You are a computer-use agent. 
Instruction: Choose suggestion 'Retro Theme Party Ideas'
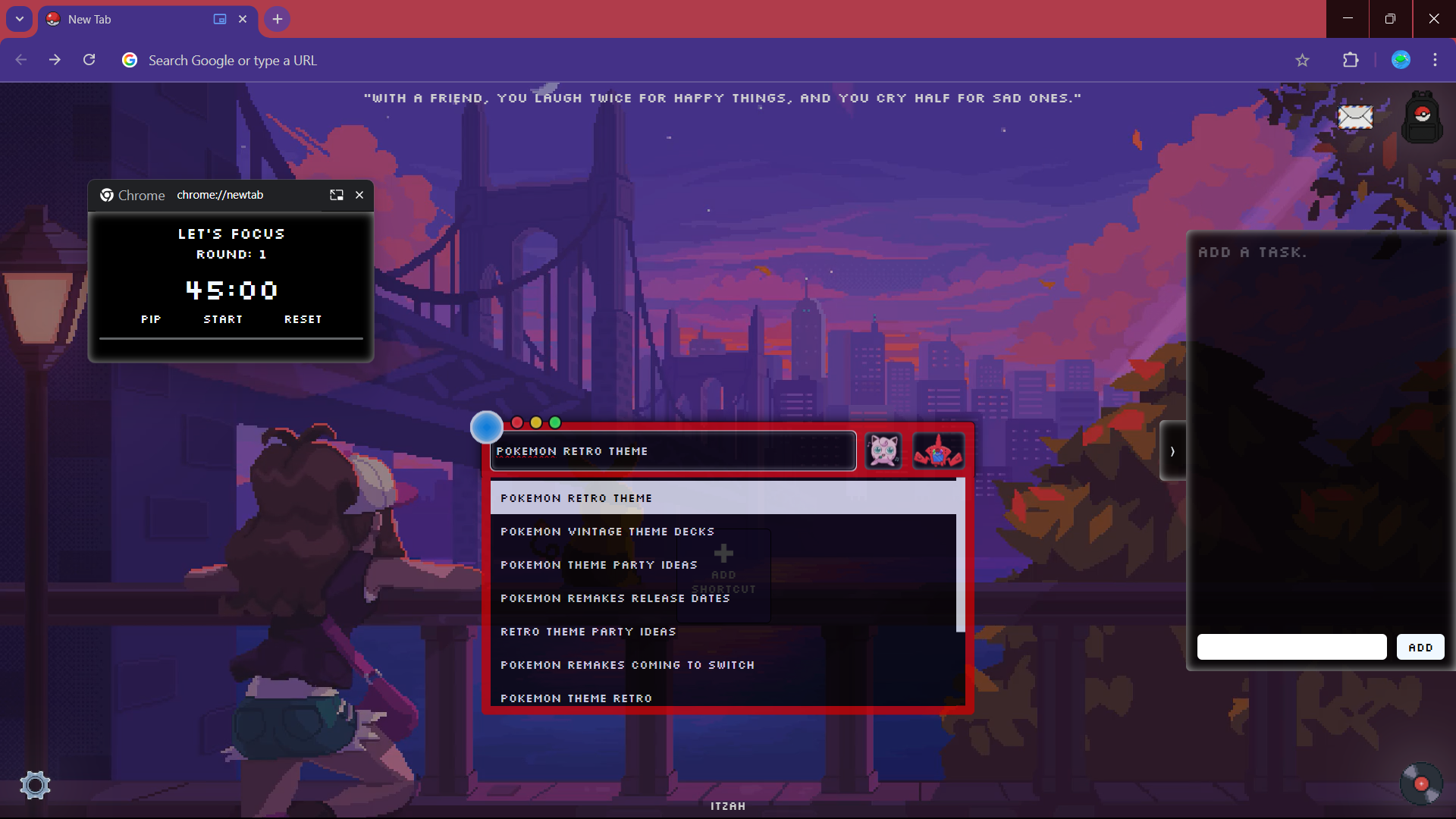coord(588,632)
